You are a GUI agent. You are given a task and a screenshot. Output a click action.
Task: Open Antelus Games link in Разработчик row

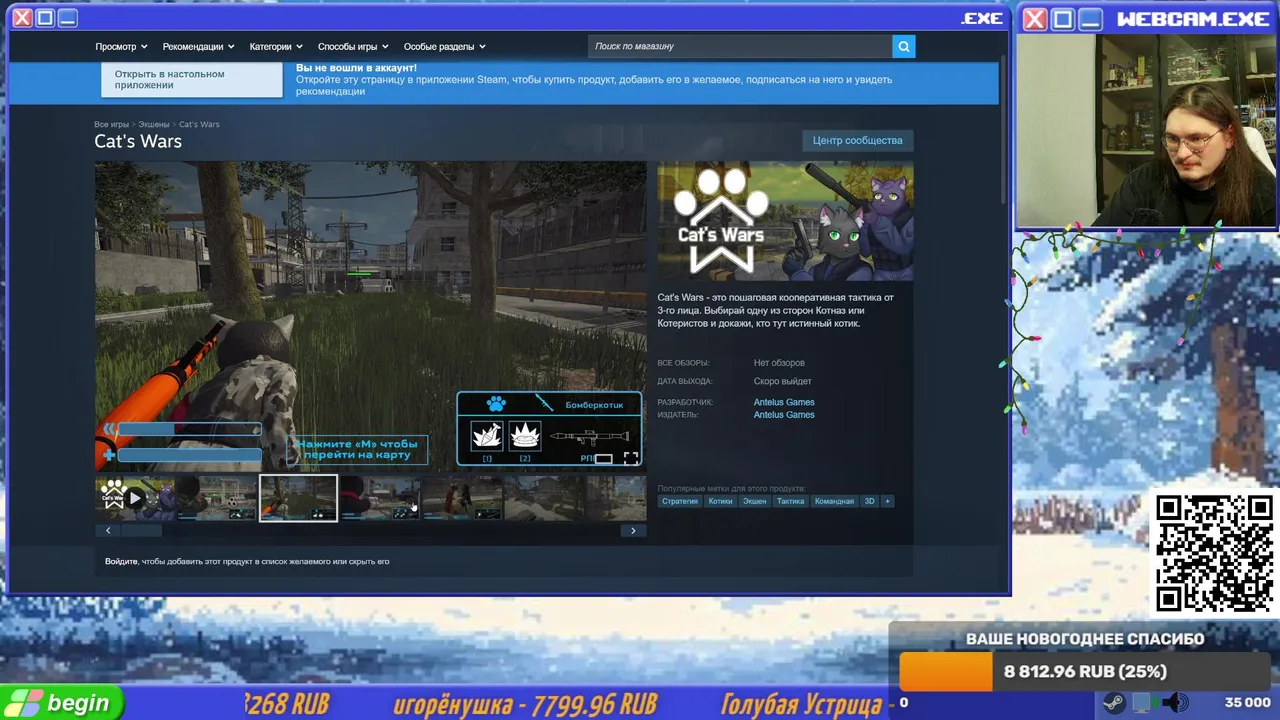click(784, 402)
